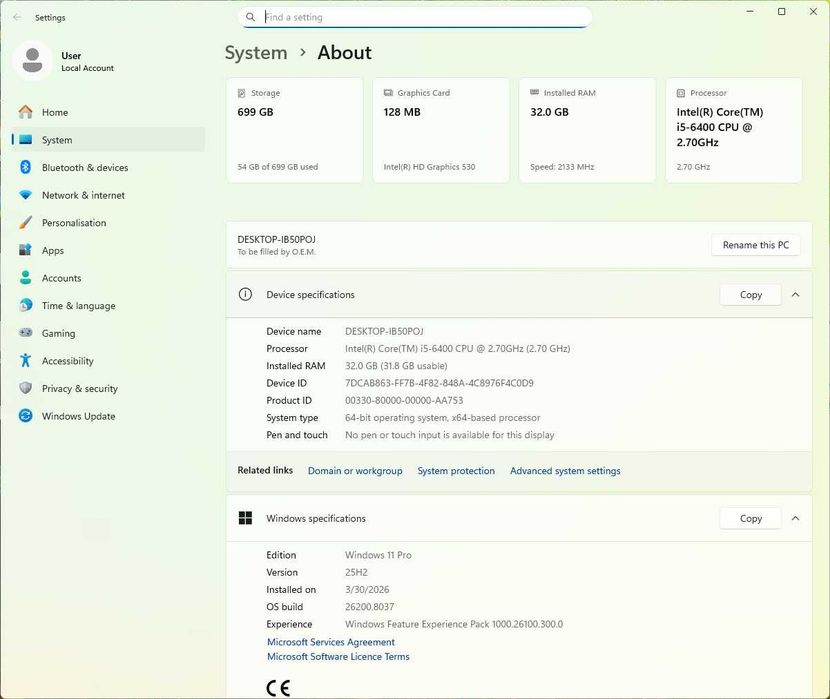
Task: Click the Network & internet Wi-Fi icon
Action: (25, 195)
